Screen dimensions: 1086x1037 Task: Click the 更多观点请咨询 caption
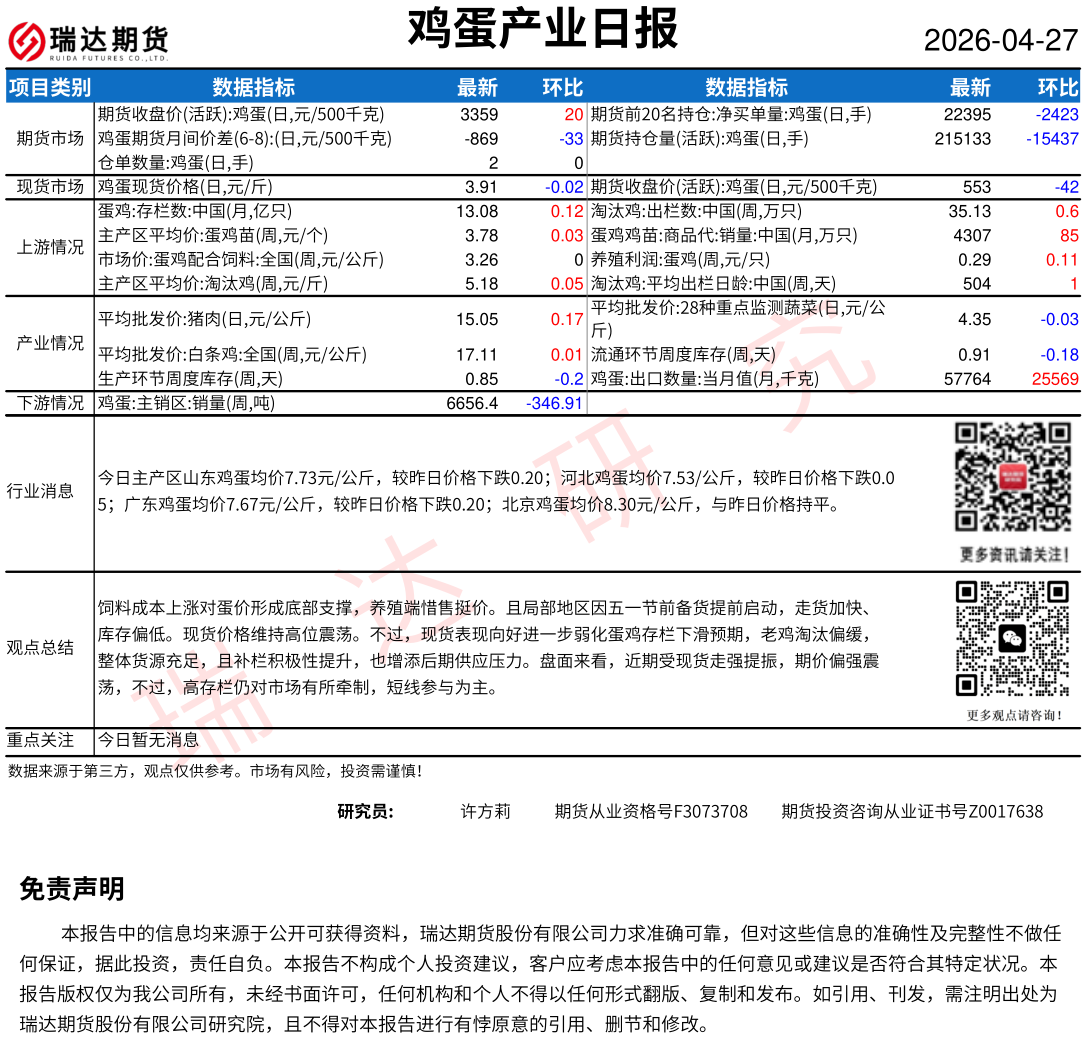coord(1013,715)
